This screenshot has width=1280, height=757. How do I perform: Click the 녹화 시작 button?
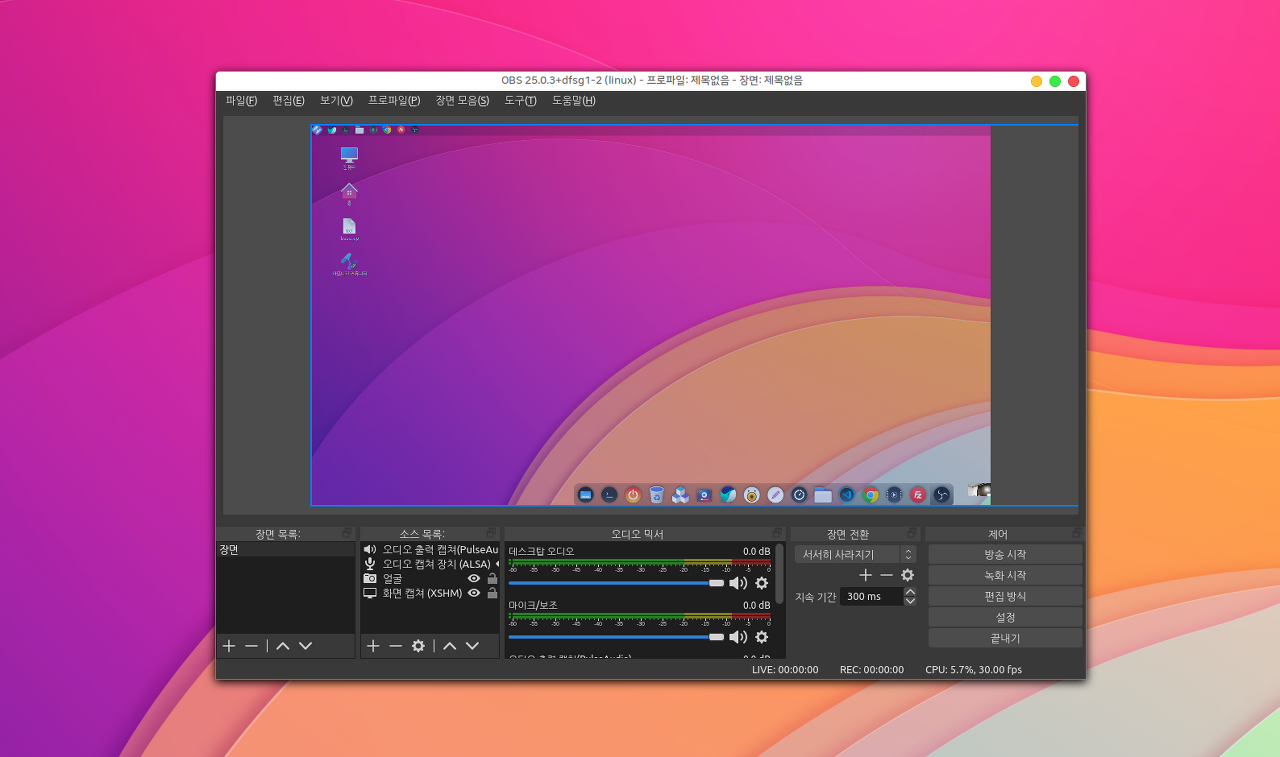[1005, 575]
